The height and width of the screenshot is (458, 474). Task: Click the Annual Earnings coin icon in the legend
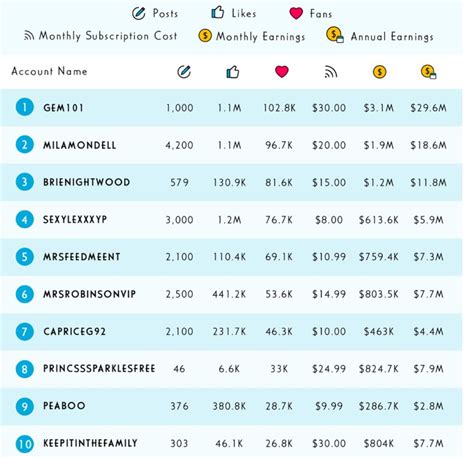click(335, 35)
